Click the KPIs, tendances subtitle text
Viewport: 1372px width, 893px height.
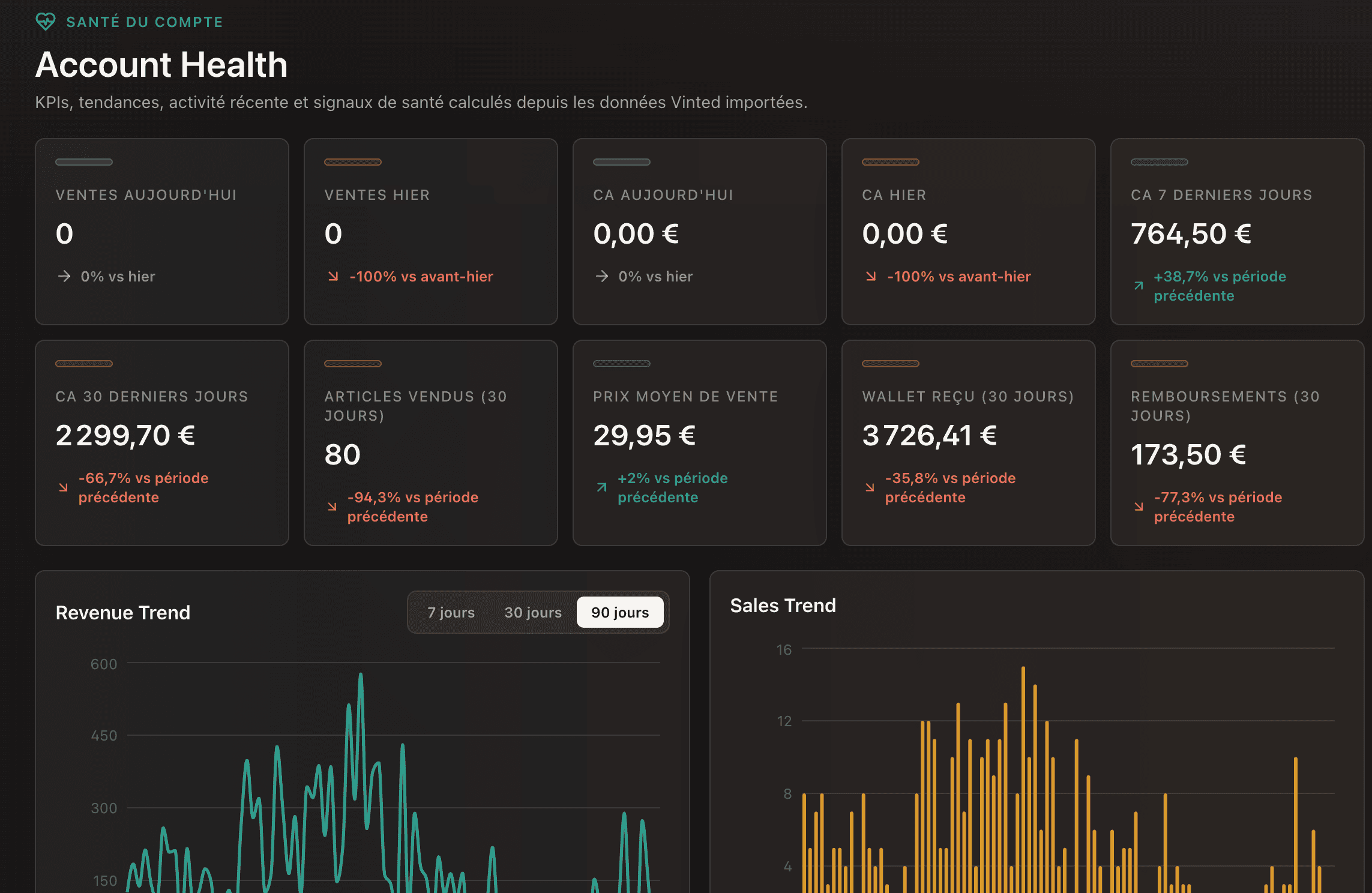[x=421, y=103]
